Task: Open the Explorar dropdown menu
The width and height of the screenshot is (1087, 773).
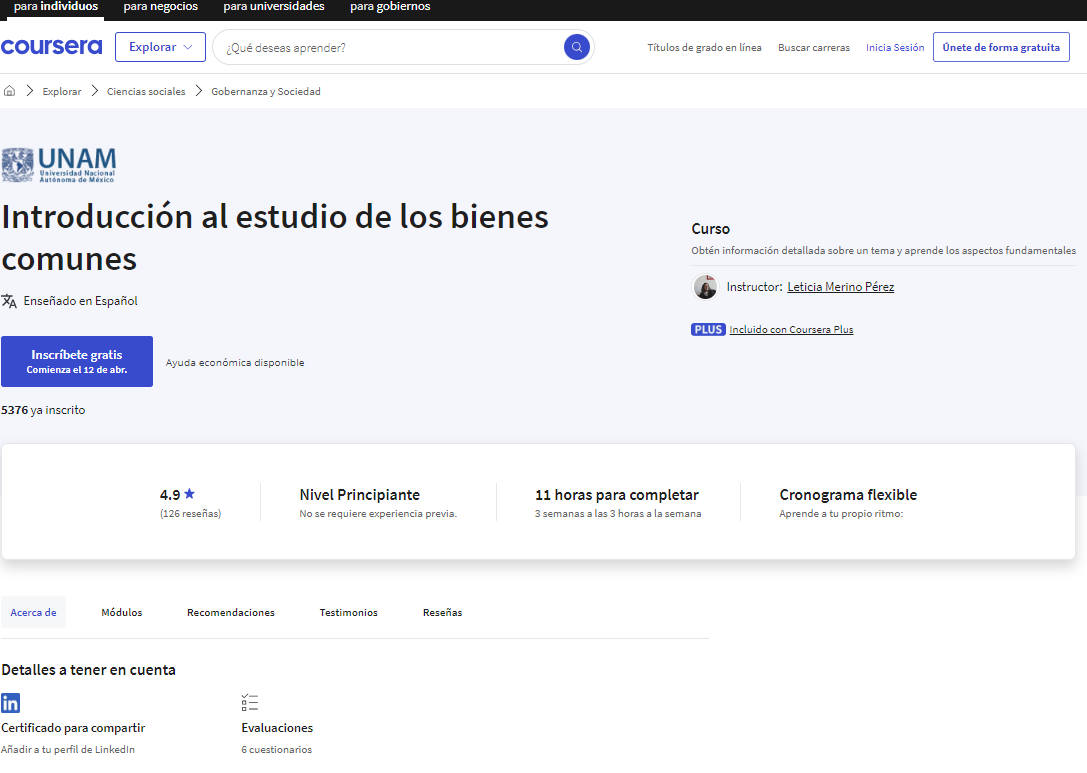Action: pos(160,47)
